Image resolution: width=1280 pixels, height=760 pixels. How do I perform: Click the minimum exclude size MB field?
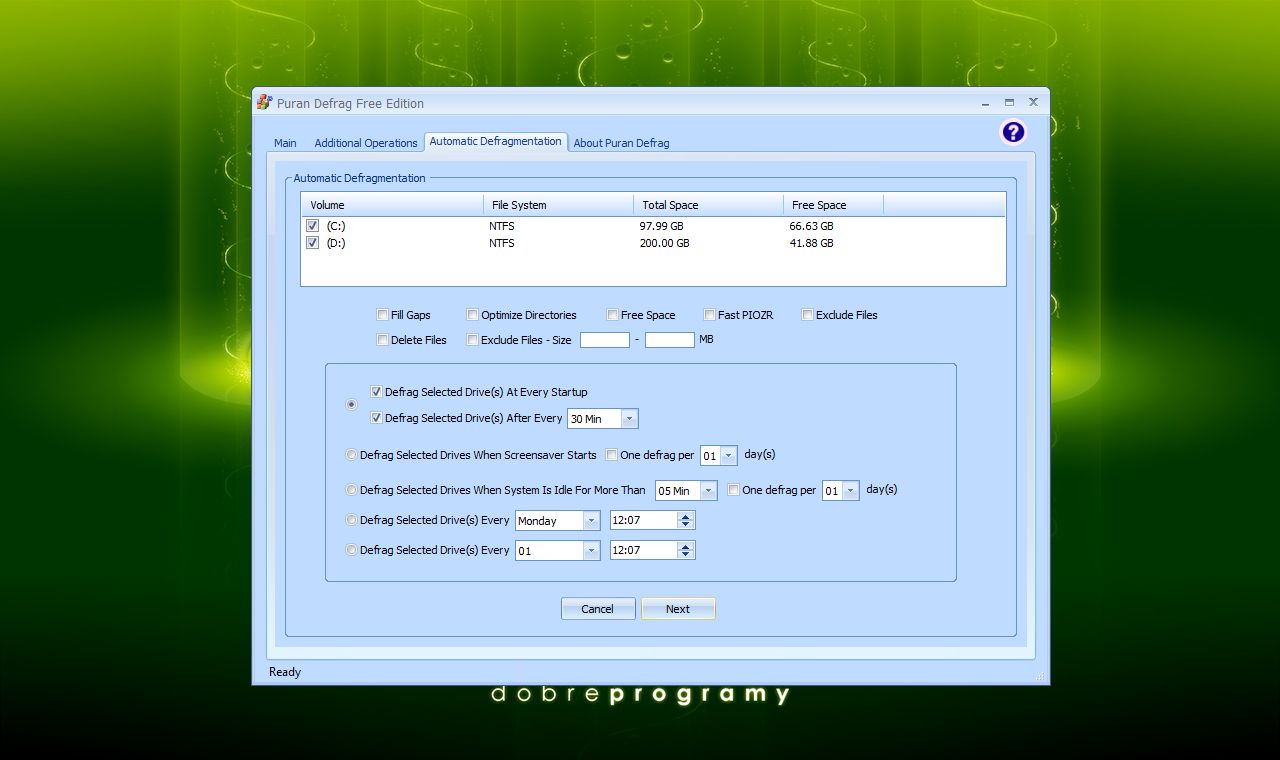(x=605, y=340)
